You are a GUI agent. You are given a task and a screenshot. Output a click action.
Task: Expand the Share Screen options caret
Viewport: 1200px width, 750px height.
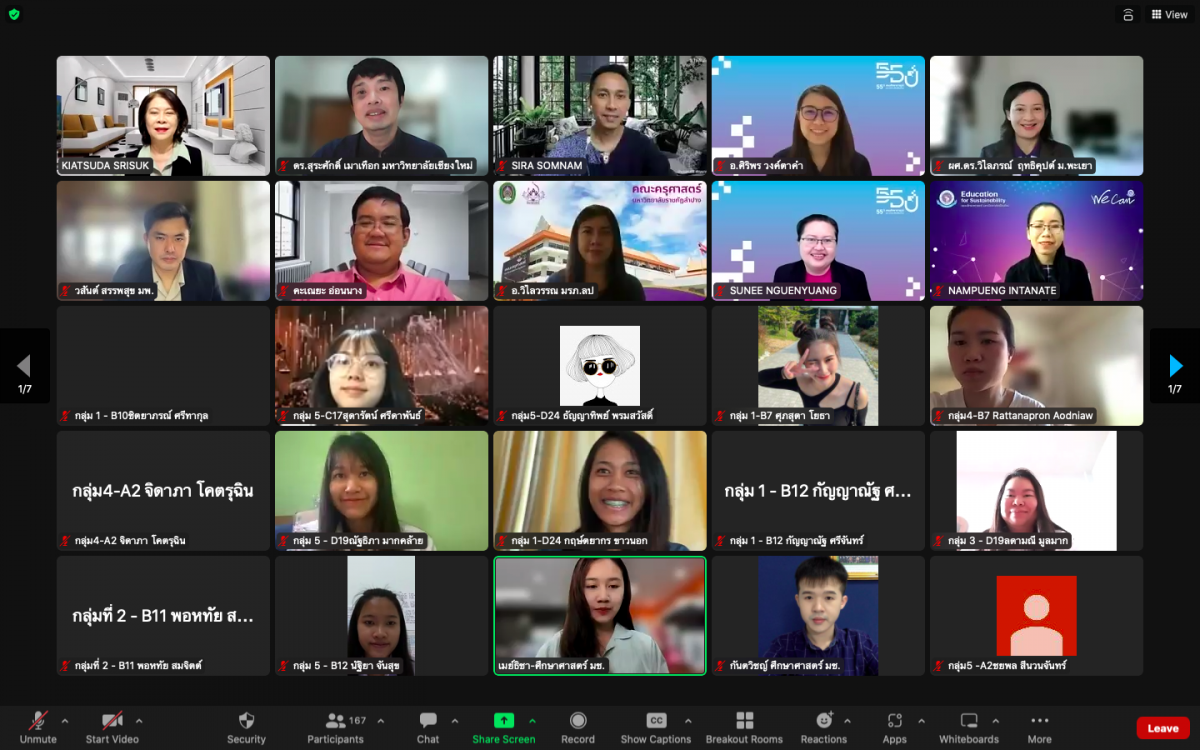coord(532,721)
